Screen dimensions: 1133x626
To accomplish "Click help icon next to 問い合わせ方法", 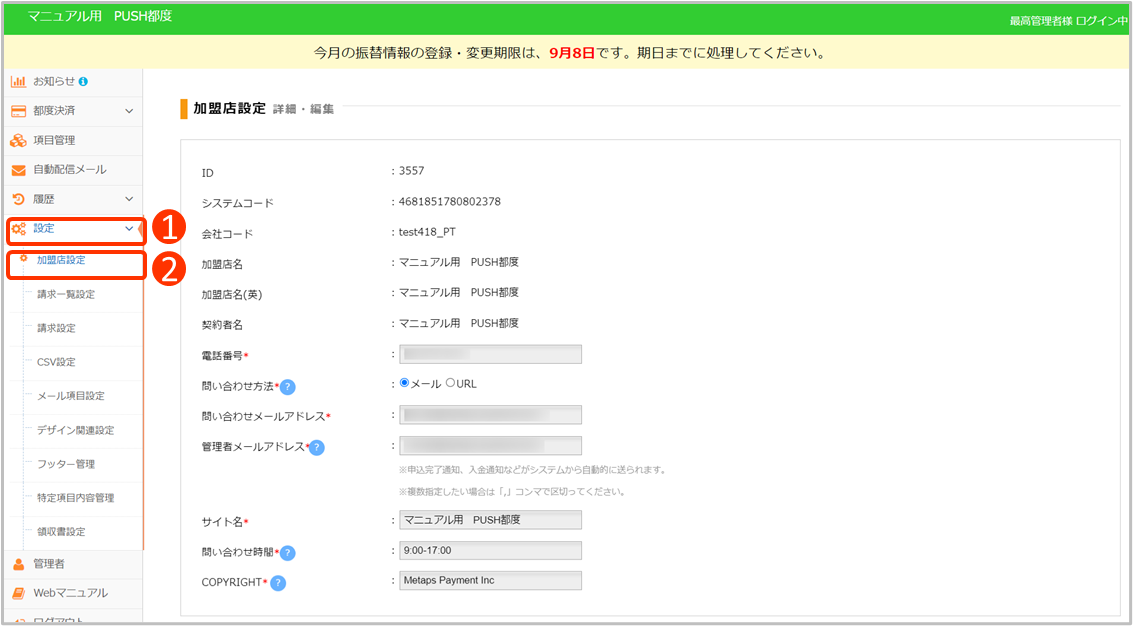I will (x=287, y=387).
